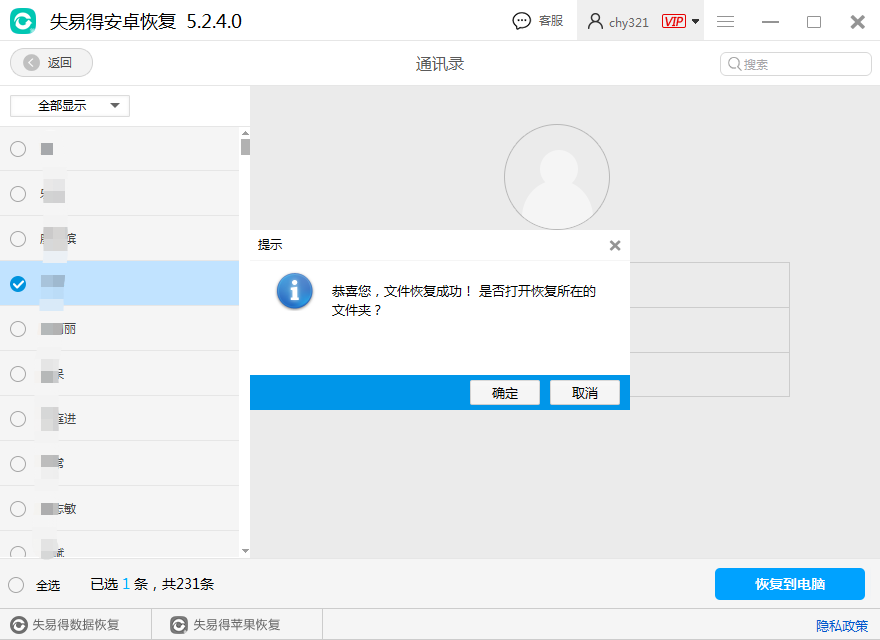
Task: Click the 失易得苹果恢复 logo icon
Action: click(179, 625)
